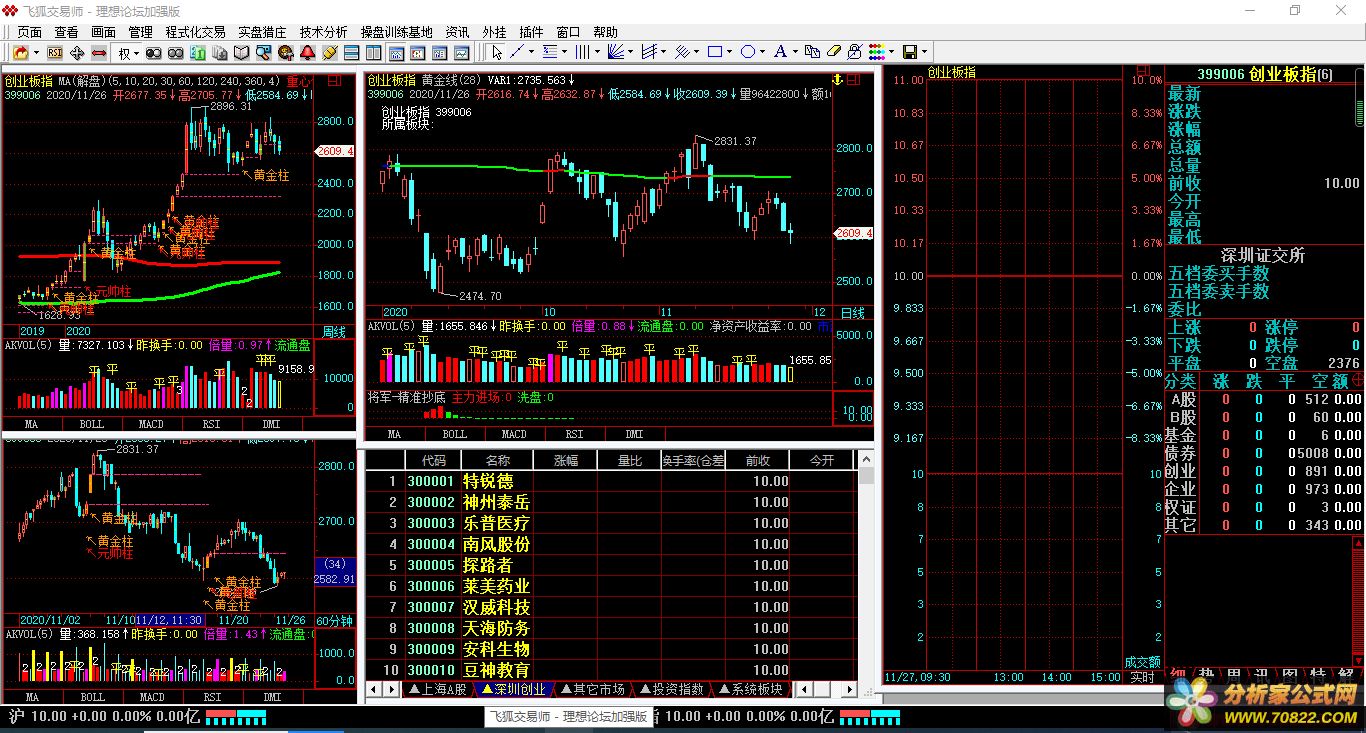Click the 涨幅 column header

point(565,460)
